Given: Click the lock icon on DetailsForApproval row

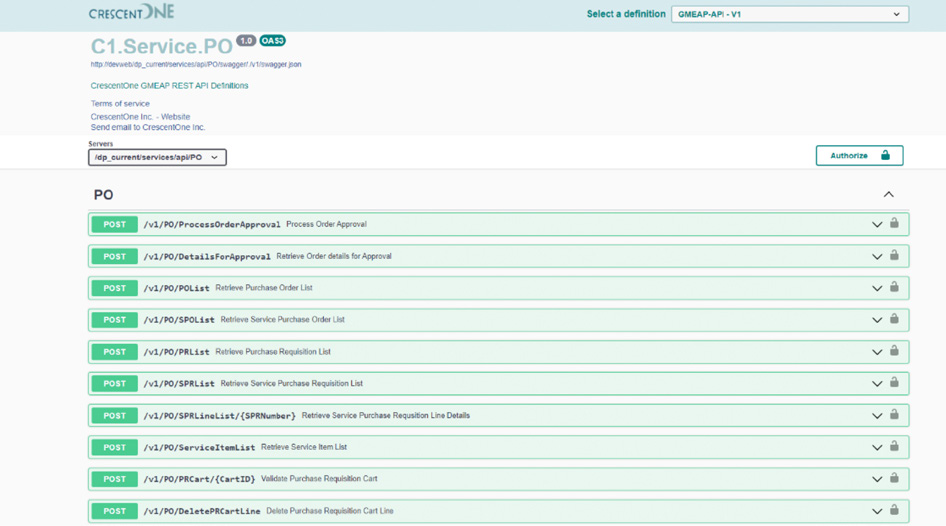Looking at the screenshot, I should (894, 255).
